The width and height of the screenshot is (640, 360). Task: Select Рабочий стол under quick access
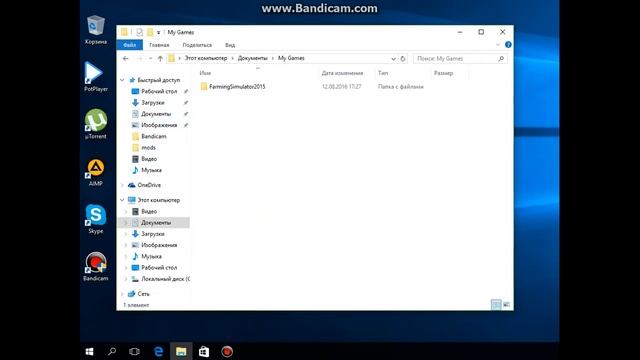click(x=159, y=91)
